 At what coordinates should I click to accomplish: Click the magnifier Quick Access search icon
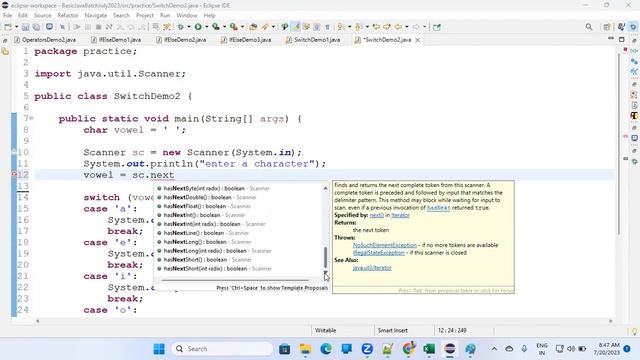tap(589, 27)
